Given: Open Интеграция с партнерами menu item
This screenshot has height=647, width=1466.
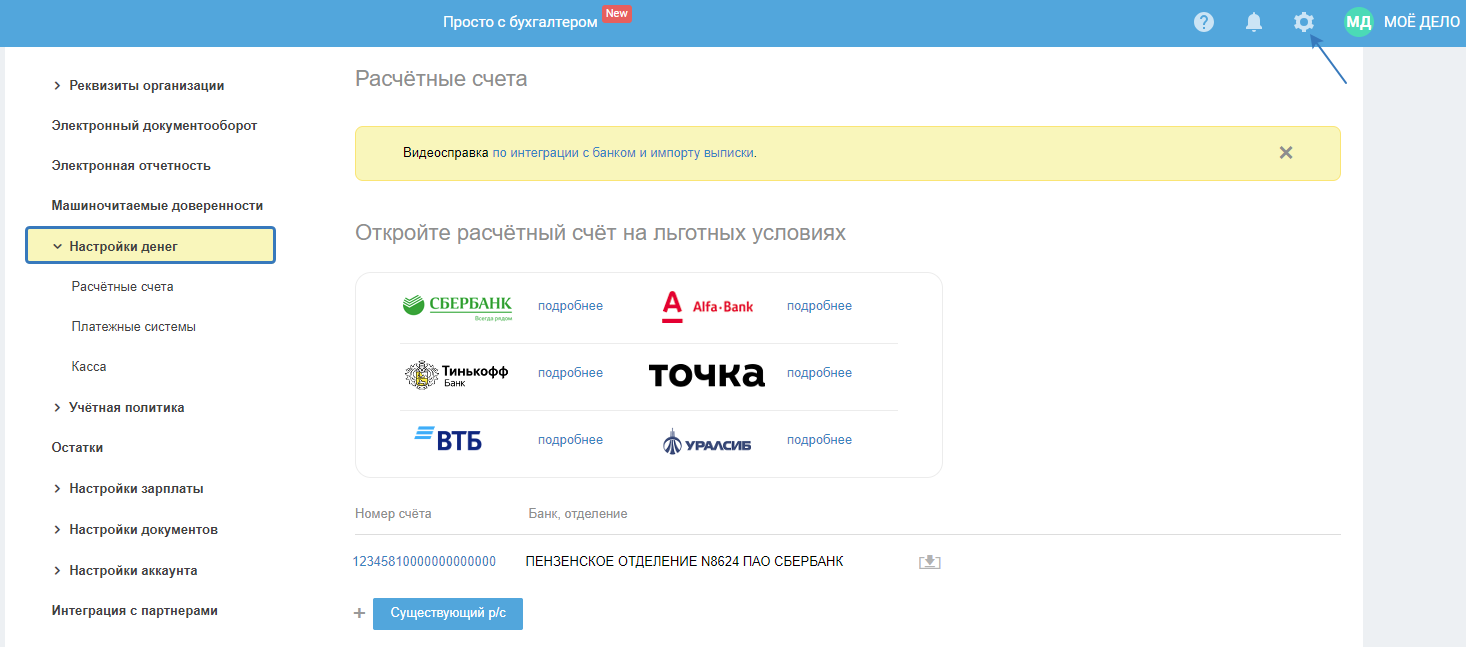Looking at the screenshot, I should 134,611.
